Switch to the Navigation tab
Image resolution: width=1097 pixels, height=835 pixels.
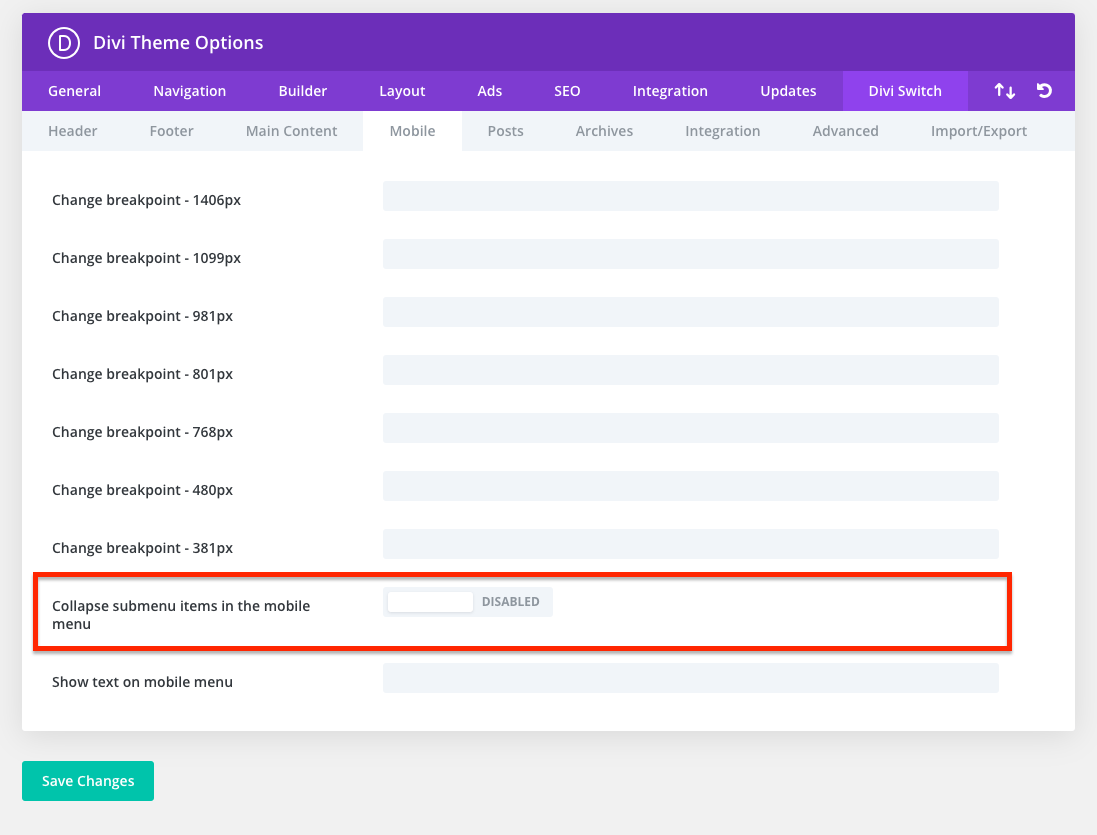point(190,91)
